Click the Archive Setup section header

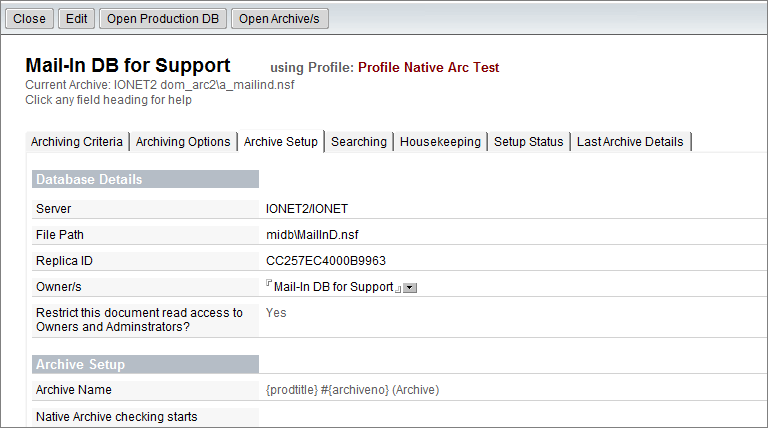[x=145, y=364]
